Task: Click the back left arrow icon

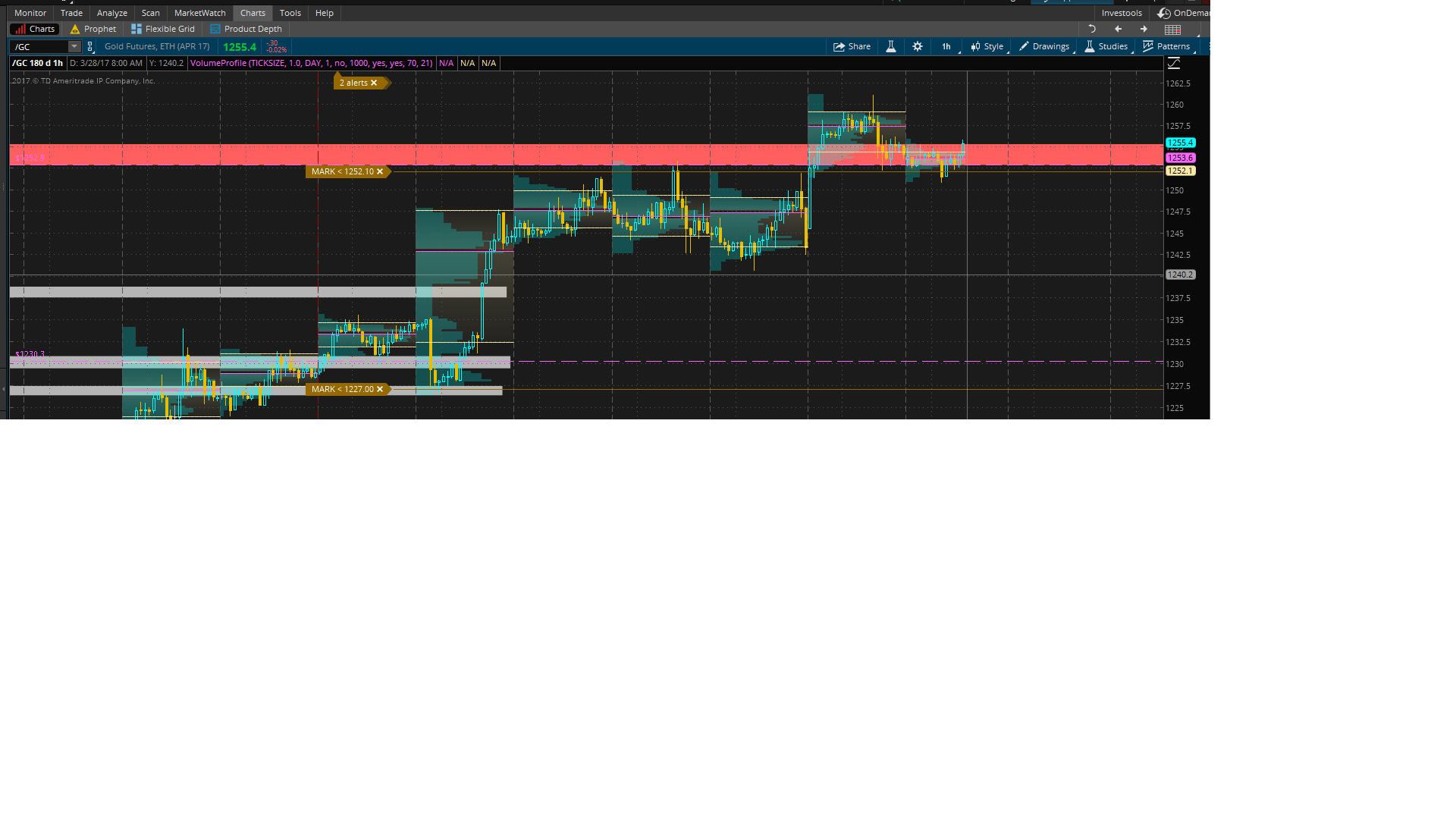Action: [x=1118, y=29]
